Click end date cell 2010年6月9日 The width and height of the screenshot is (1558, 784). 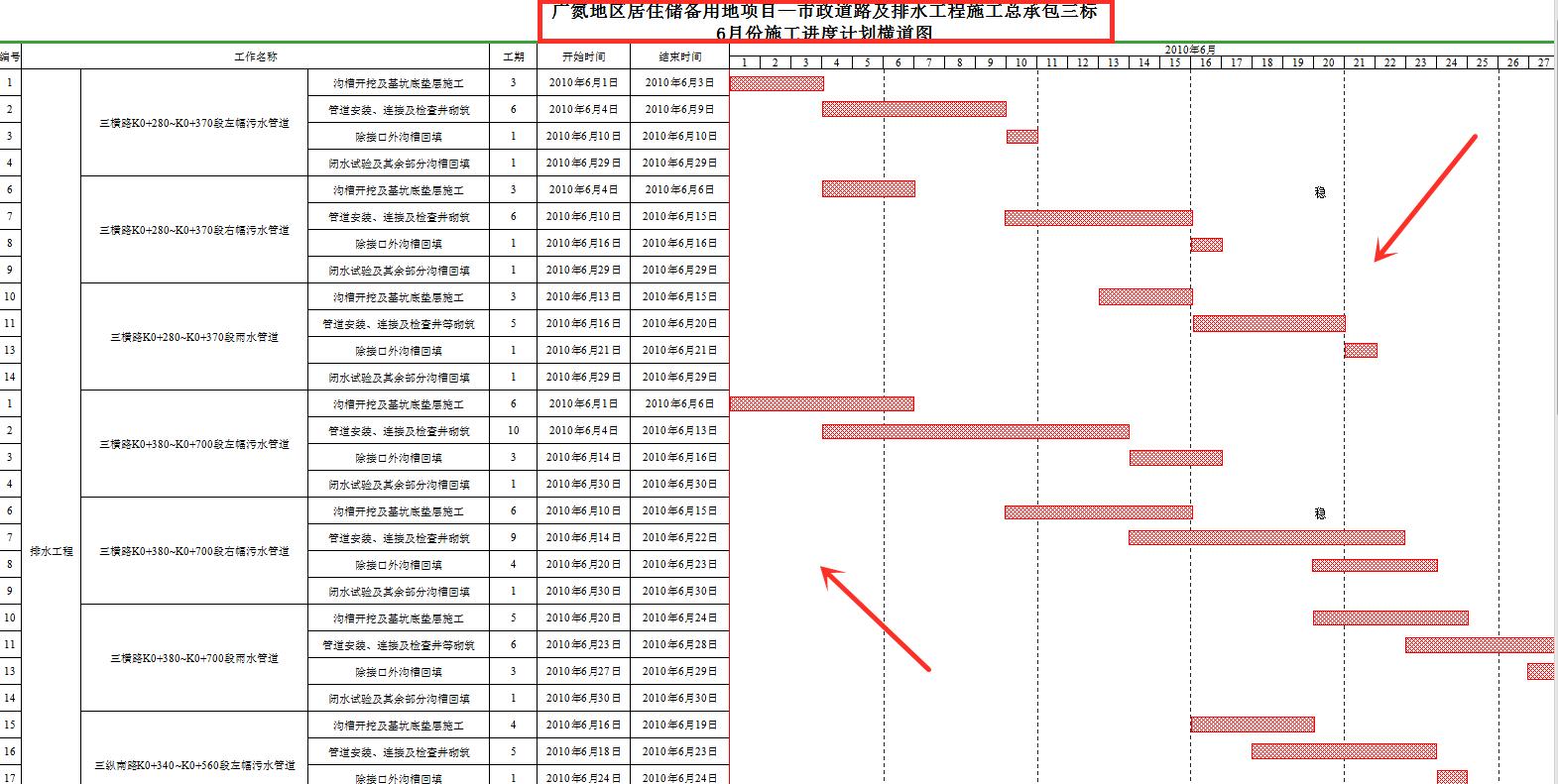(x=679, y=110)
